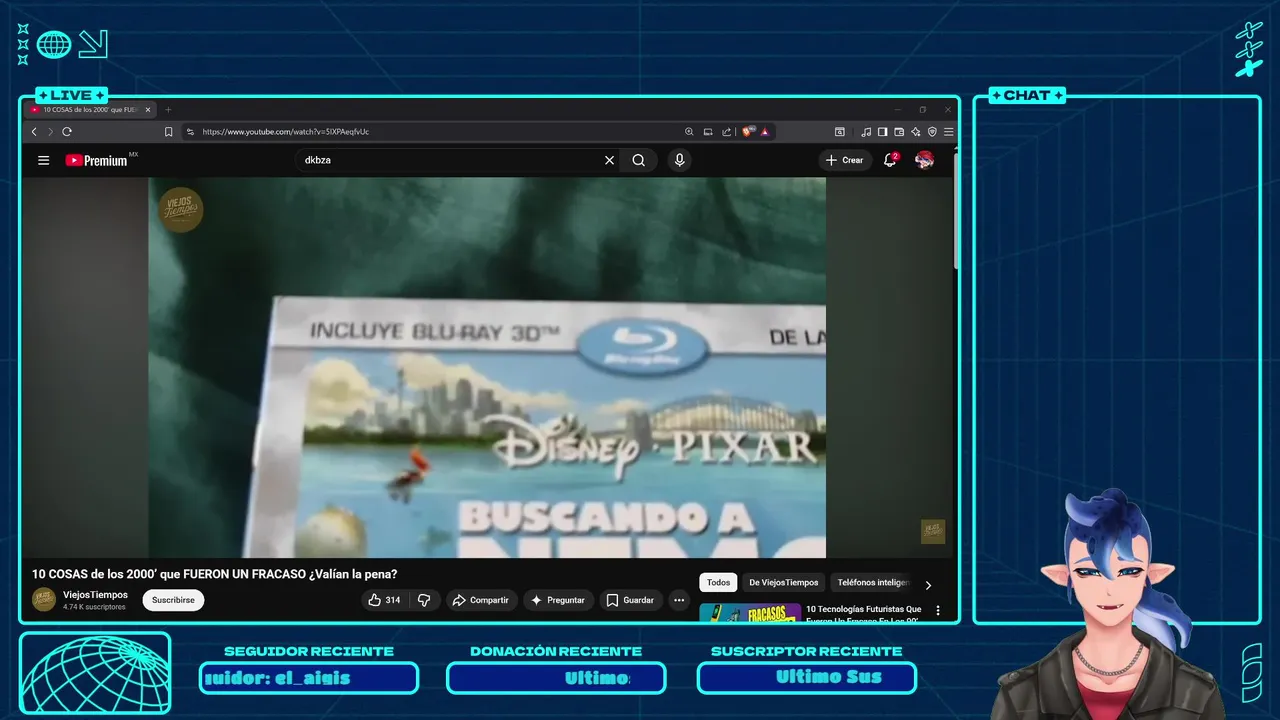Click the Suscribirse button

pyautogui.click(x=173, y=600)
